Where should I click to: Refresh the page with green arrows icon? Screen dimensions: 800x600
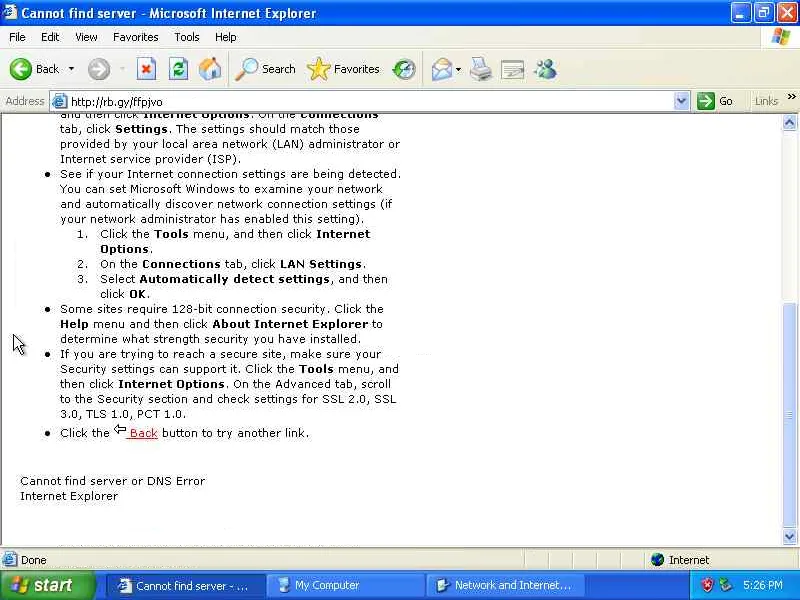click(178, 69)
